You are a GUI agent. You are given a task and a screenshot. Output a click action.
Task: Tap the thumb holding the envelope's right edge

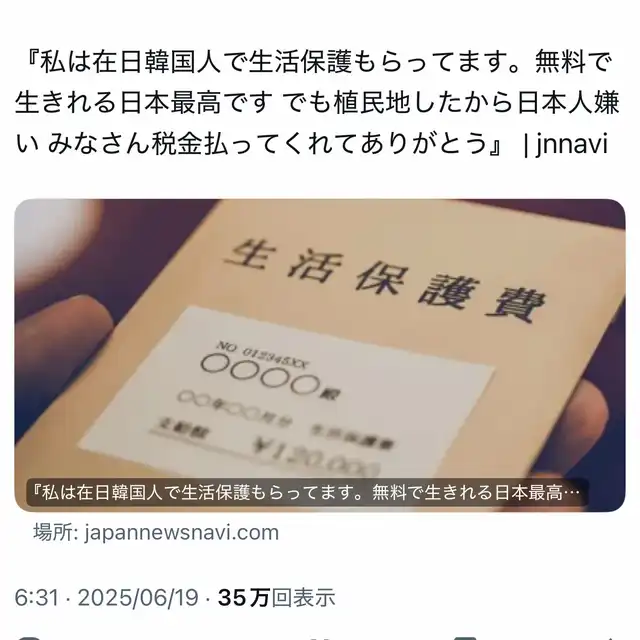pos(597,429)
